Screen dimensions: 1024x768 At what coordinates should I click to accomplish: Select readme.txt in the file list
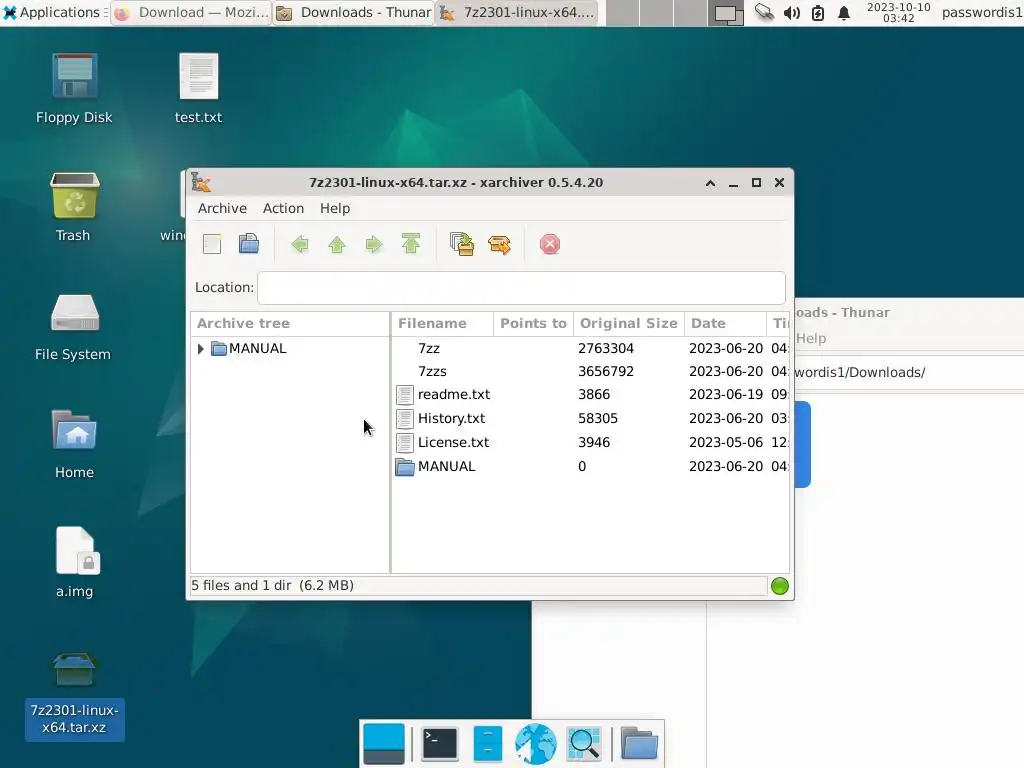[590, 394]
